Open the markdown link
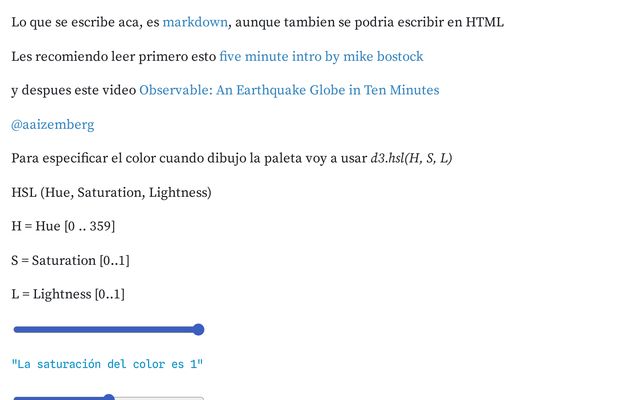Image resolution: width=640 pixels, height=400 pixels. pos(195,22)
